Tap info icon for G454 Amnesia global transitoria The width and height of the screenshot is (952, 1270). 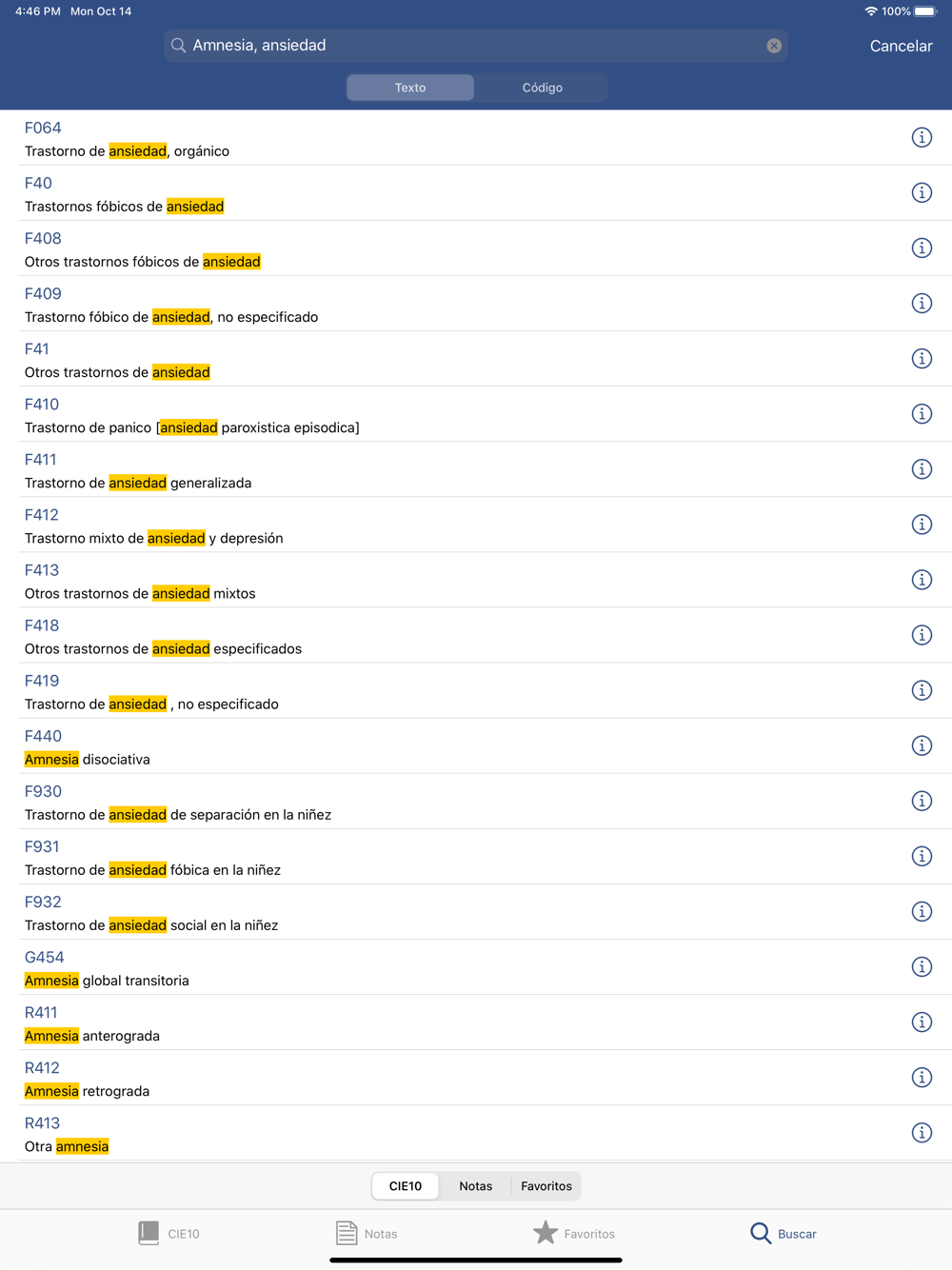click(x=922, y=967)
